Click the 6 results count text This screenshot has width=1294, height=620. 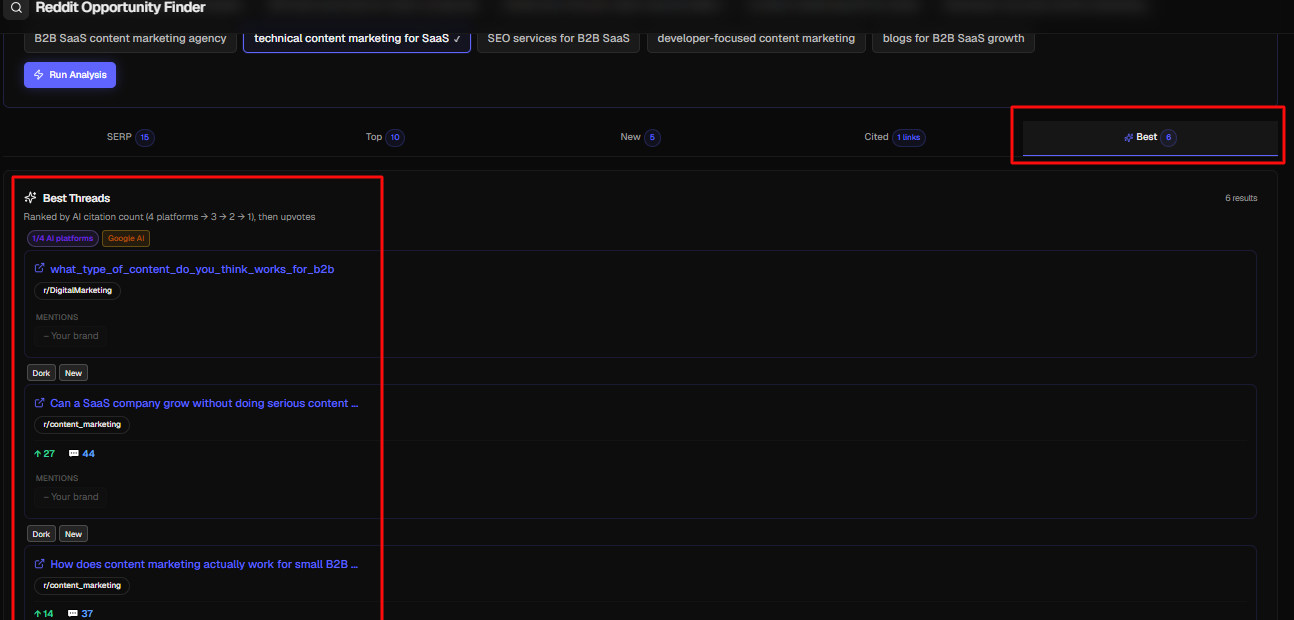1241,198
